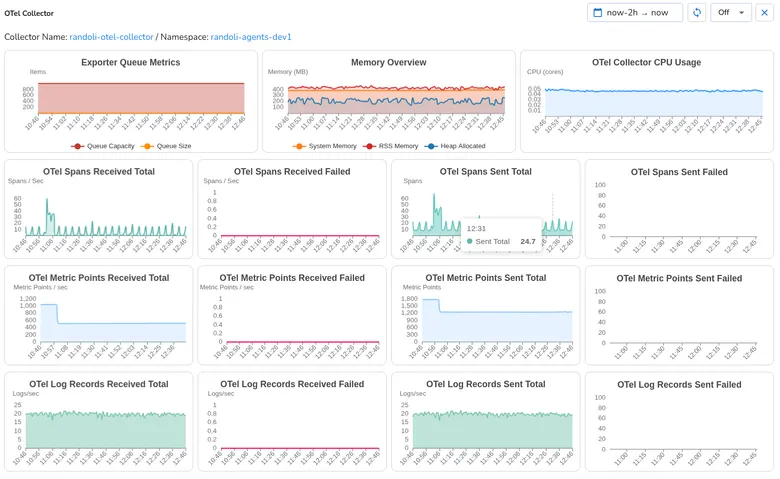Screen dimensions: 780x479
Task: Click the OTel Log Records Received Total title
Action: (x=98, y=384)
